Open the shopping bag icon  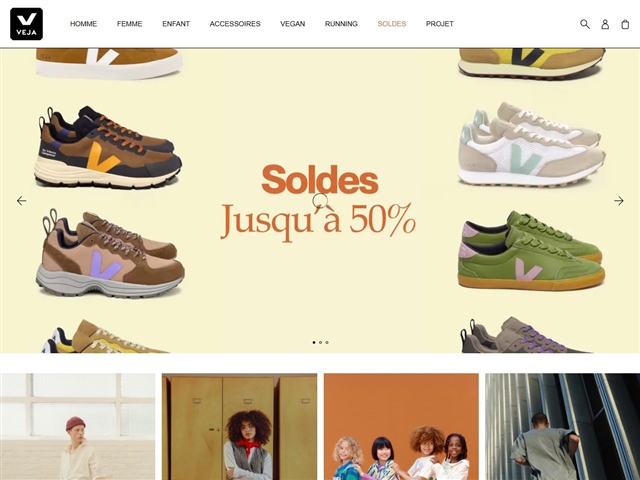tap(625, 24)
